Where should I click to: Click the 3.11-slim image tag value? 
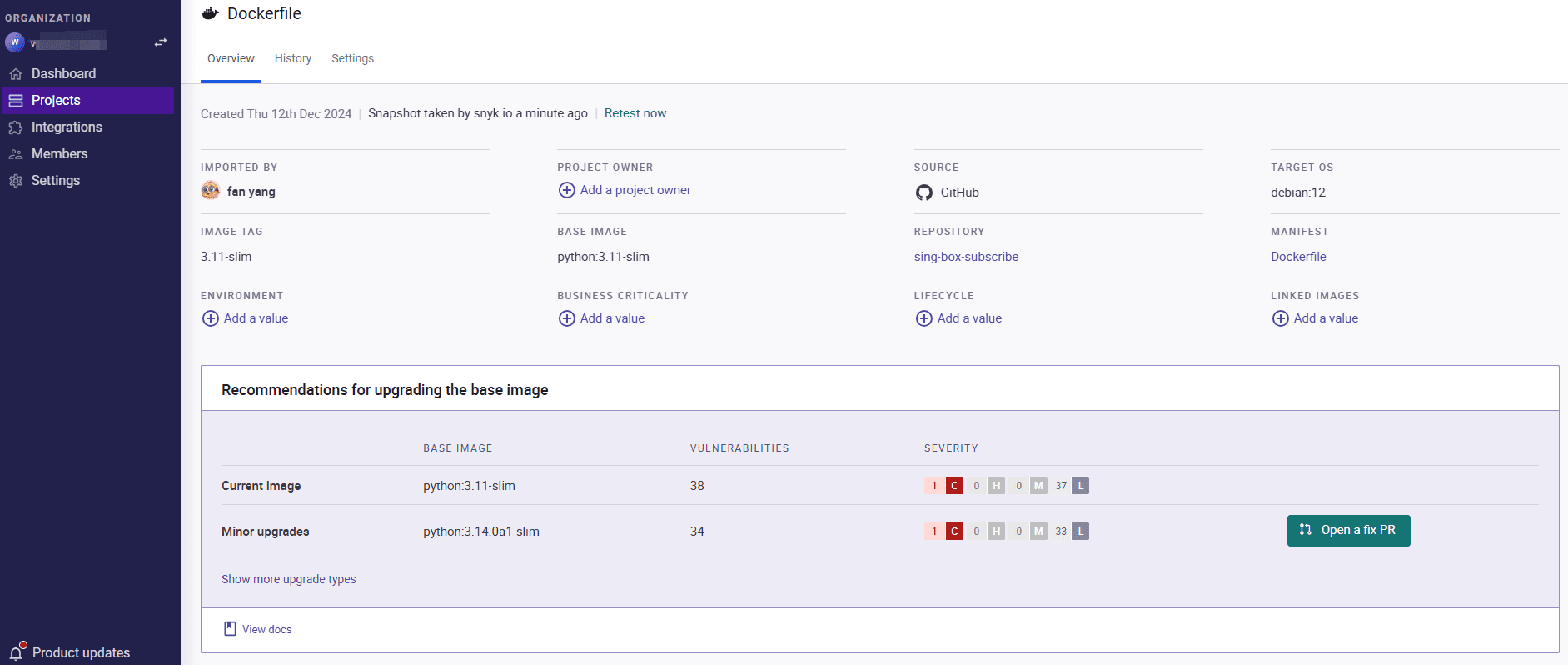tap(226, 257)
